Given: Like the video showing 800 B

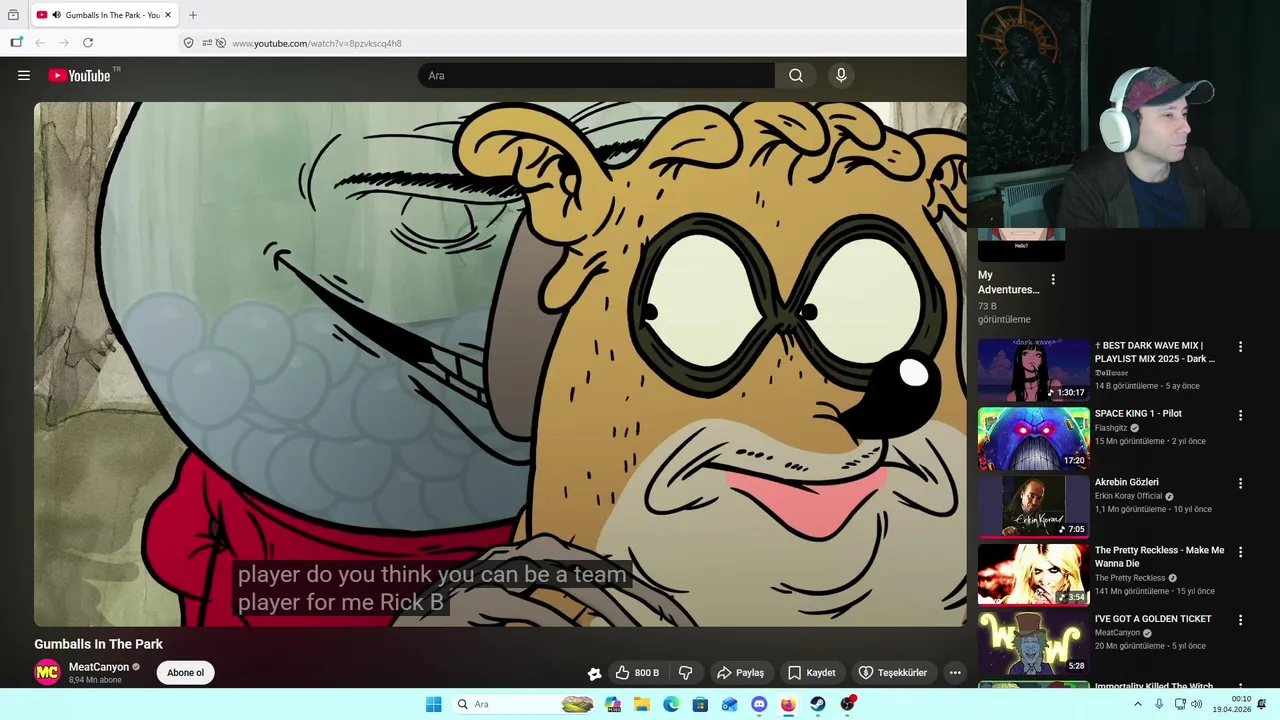Looking at the screenshot, I should click(x=637, y=673).
